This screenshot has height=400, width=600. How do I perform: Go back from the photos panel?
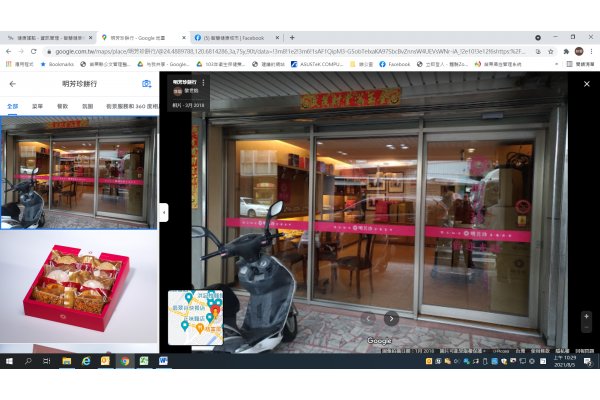click(13, 84)
